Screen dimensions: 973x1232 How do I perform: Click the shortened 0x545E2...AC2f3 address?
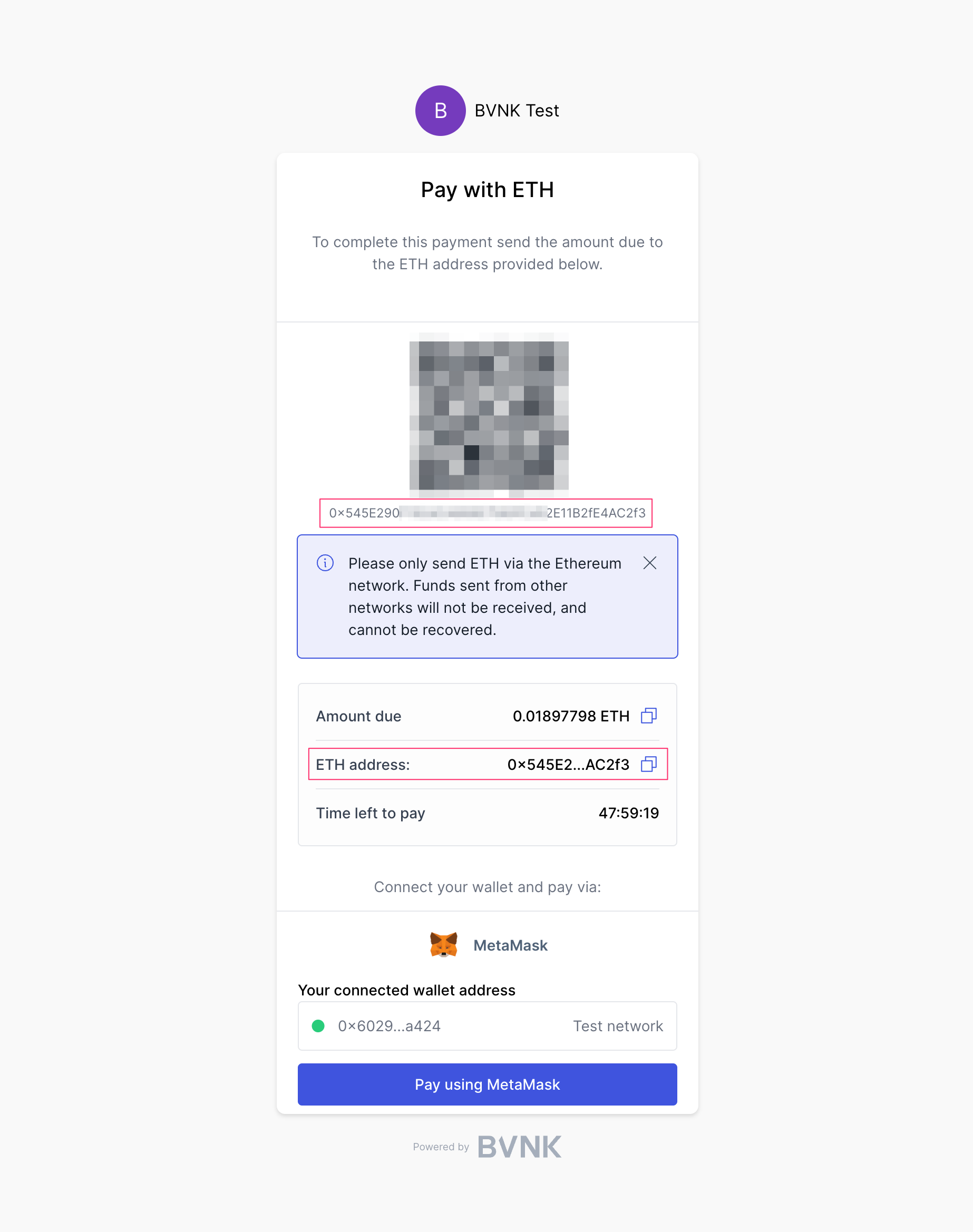pos(568,765)
